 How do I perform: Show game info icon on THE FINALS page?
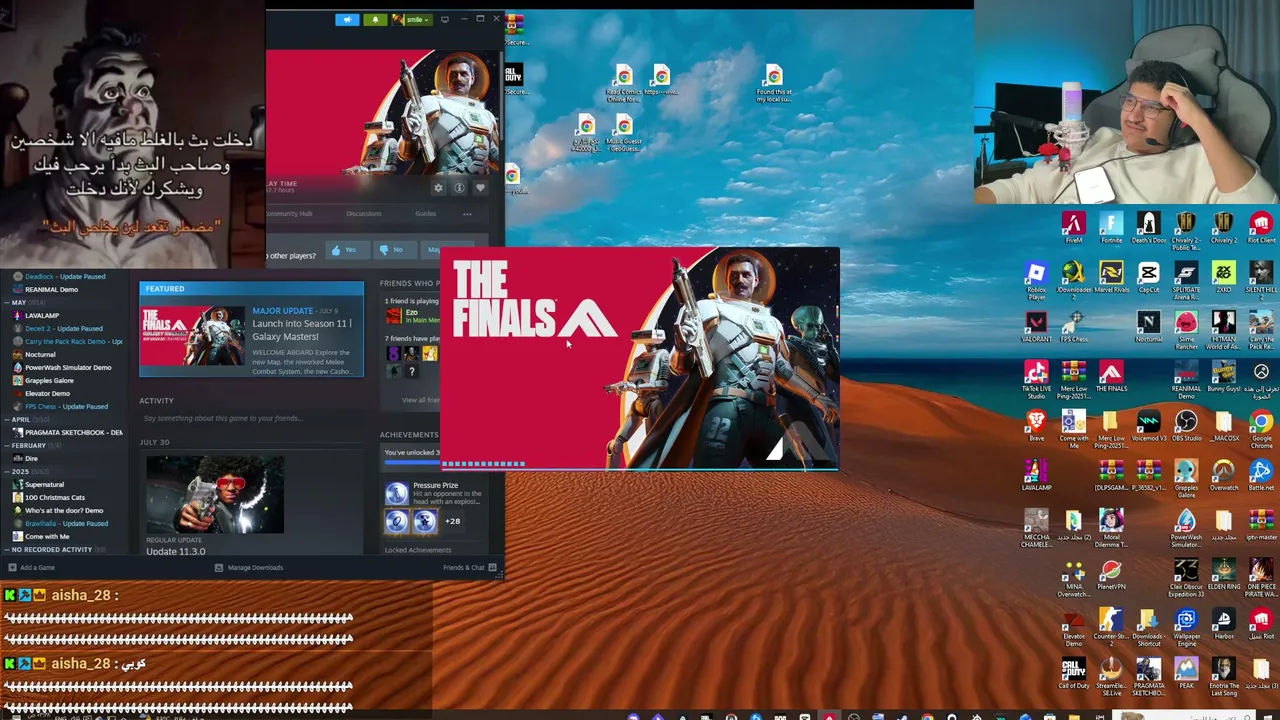coord(459,188)
